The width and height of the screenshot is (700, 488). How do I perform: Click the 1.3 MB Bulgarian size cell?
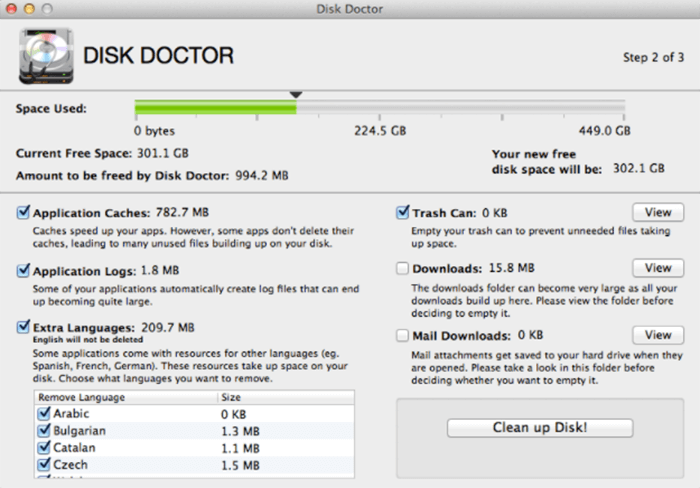click(240, 431)
